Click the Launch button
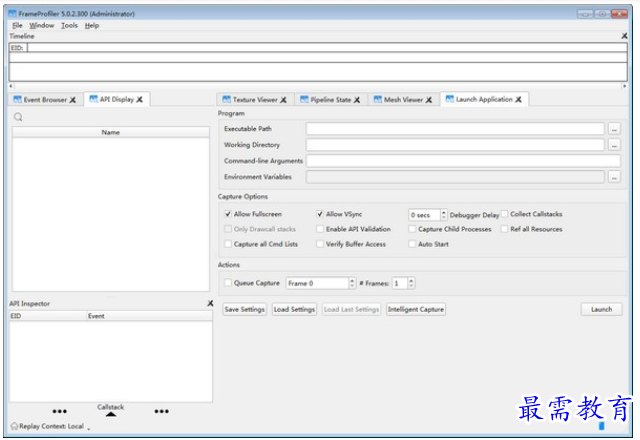Viewport: 640px width, 440px height. [602, 309]
